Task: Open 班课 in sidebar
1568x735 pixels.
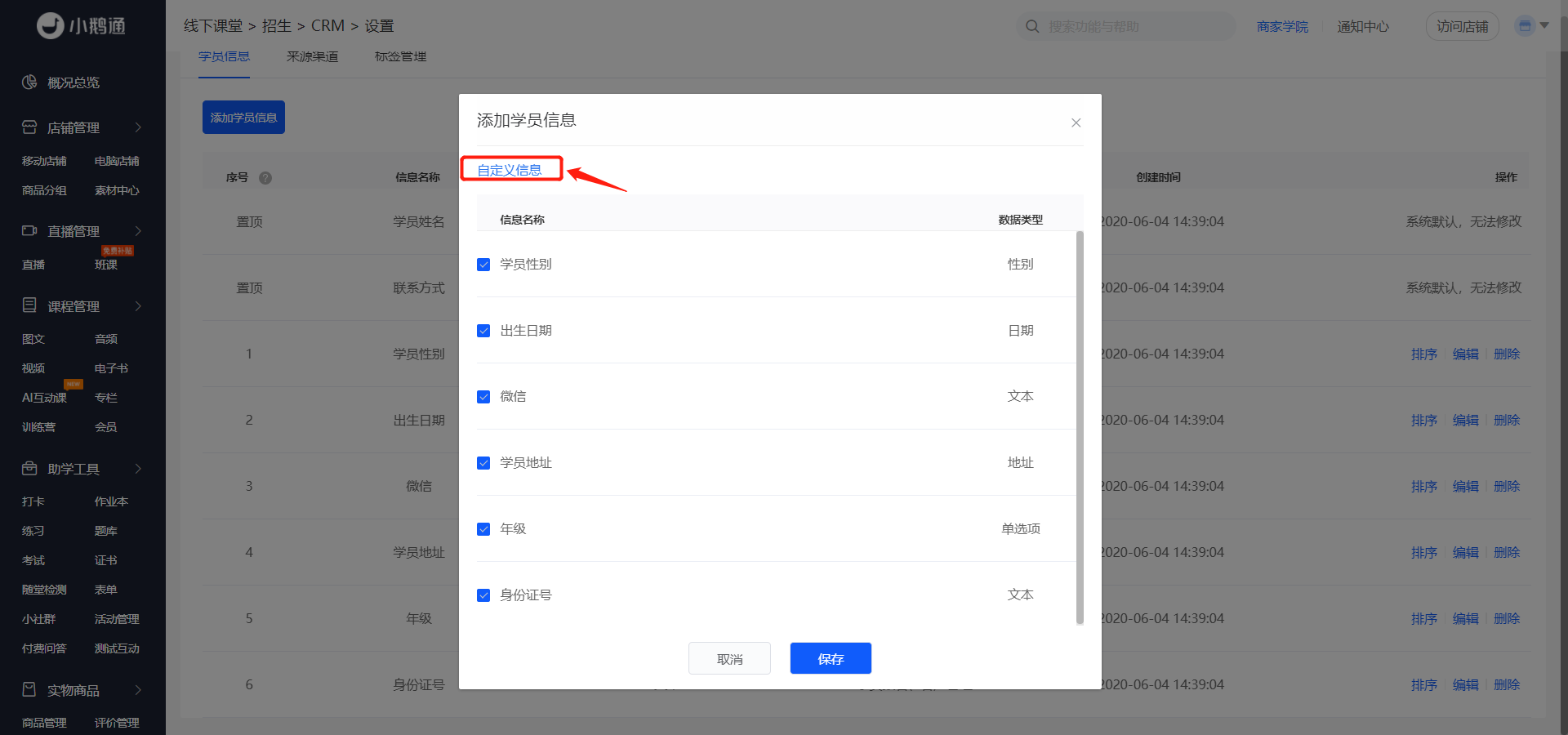Action: coord(106,265)
